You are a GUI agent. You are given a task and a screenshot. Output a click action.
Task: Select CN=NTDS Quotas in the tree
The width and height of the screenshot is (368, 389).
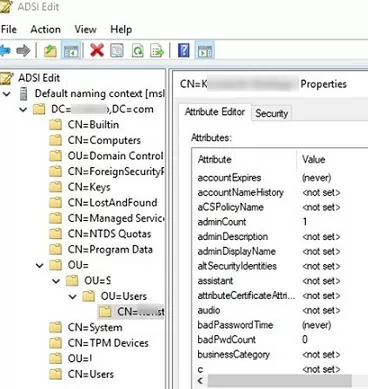click(x=109, y=234)
